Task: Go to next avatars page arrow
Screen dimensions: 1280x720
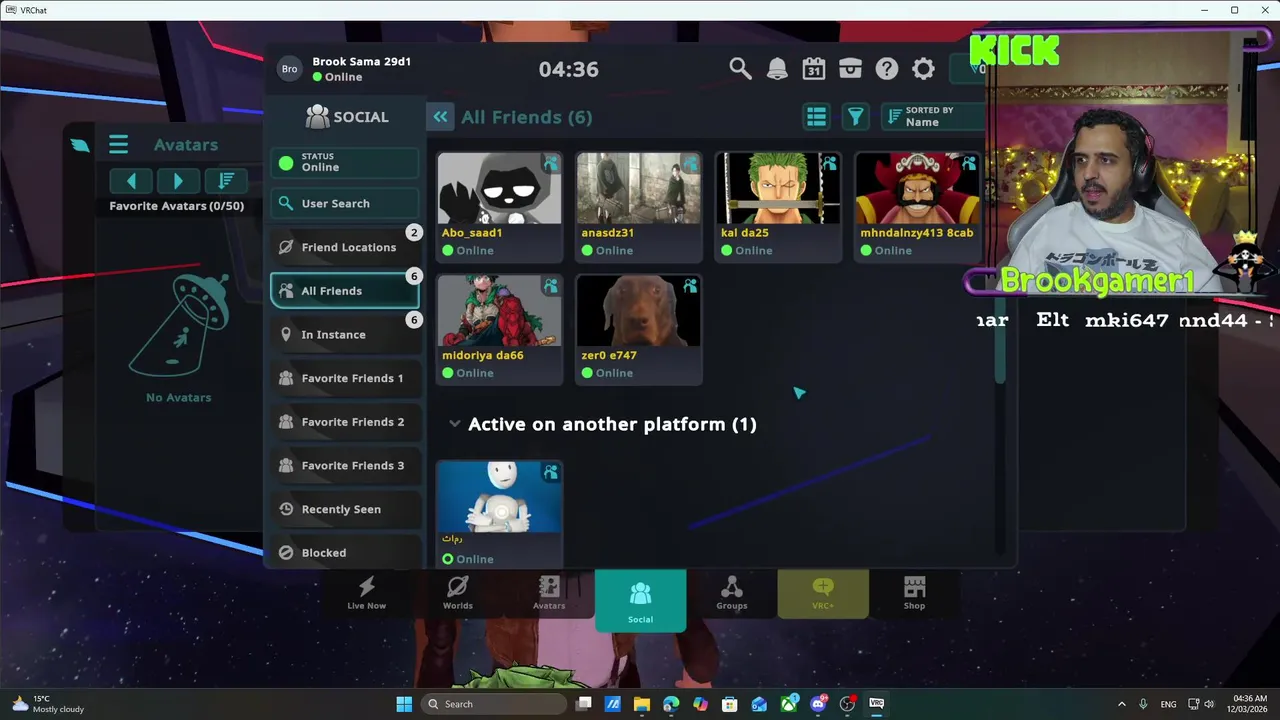Action: click(178, 180)
